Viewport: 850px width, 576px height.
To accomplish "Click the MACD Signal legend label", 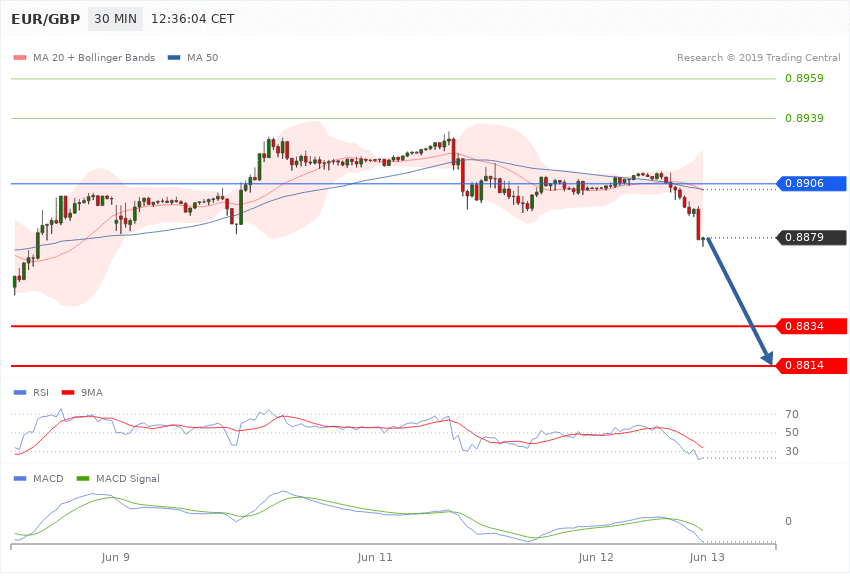I will (x=128, y=479).
